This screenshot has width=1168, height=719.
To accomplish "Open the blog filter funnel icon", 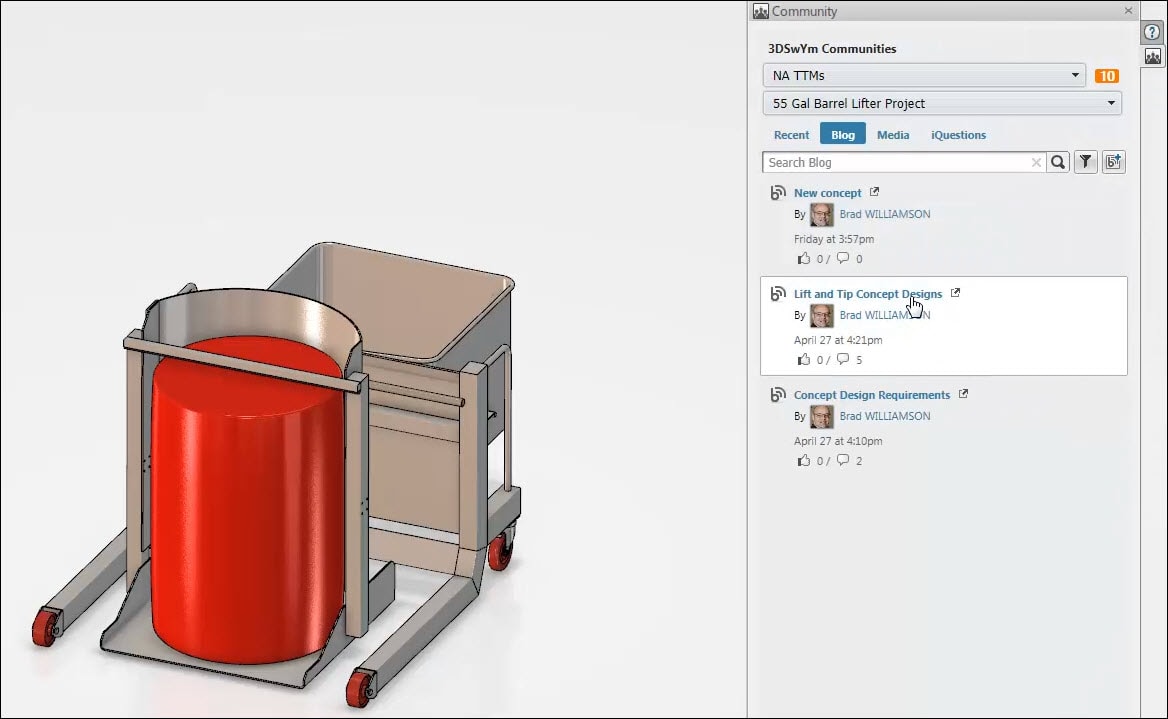I will click(1086, 162).
